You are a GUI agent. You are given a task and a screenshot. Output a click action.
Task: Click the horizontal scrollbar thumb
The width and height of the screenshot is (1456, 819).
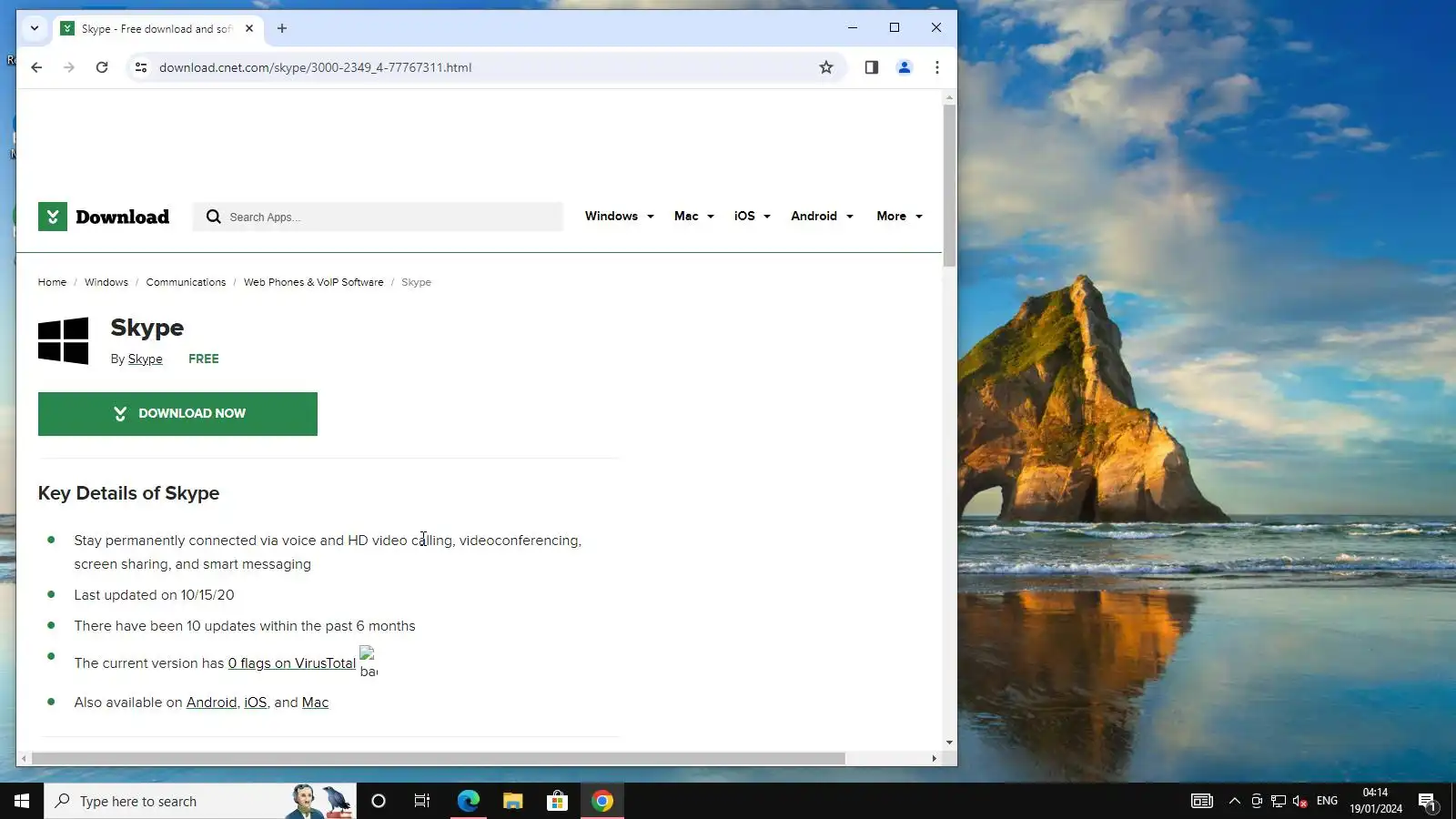pyautogui.click(x=438, y=758)
